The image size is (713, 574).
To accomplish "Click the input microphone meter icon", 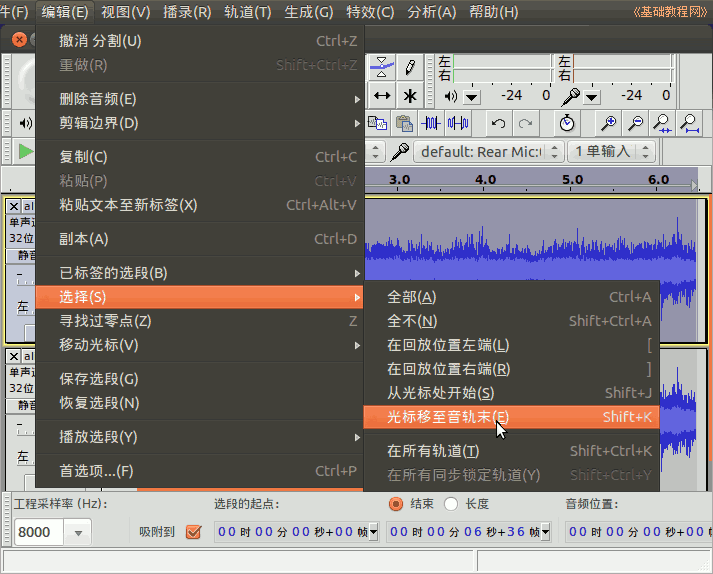I will tap(570, 96).
